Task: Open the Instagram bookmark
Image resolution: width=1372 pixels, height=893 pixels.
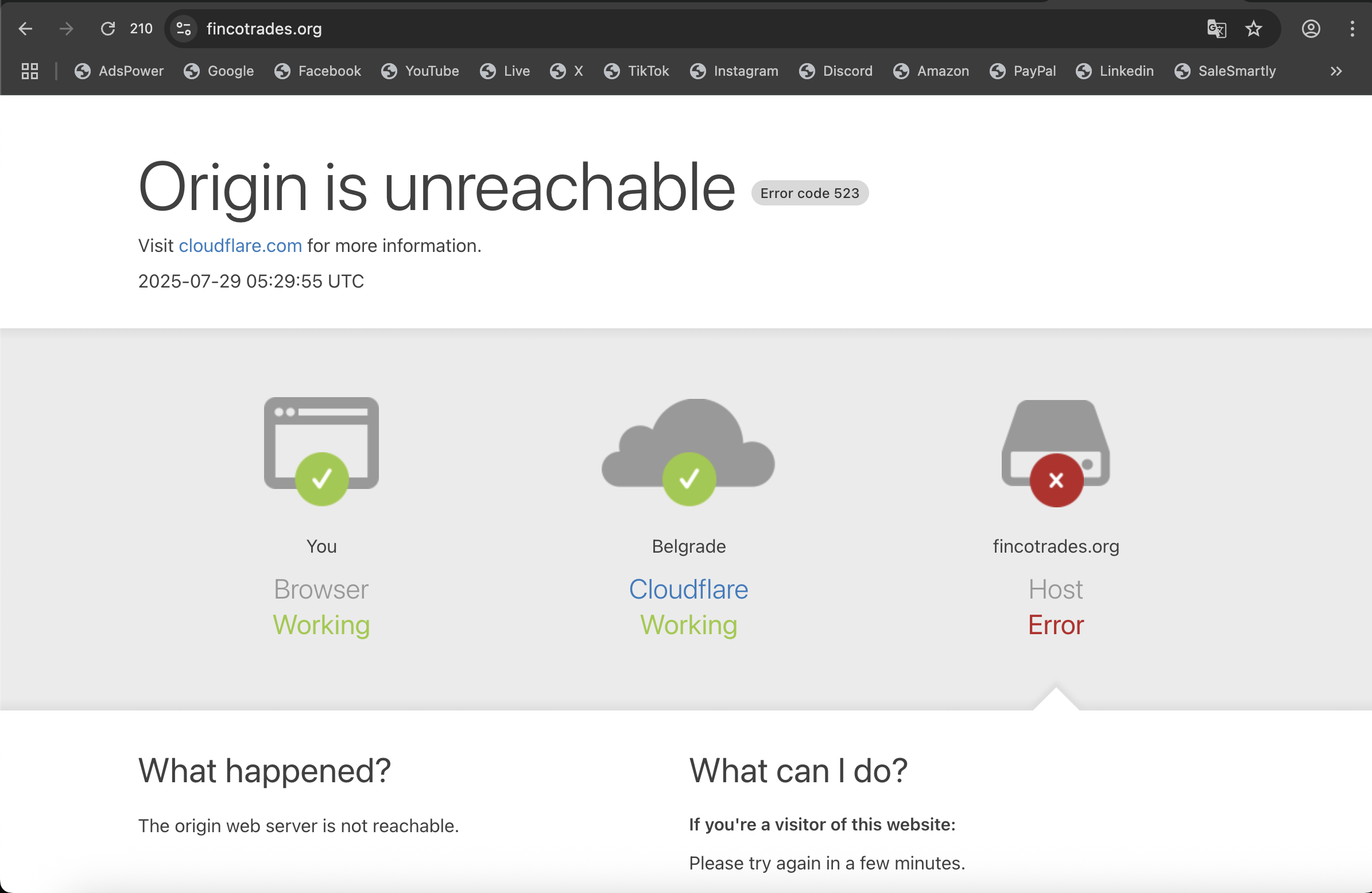Action: [x=734, y=71]
